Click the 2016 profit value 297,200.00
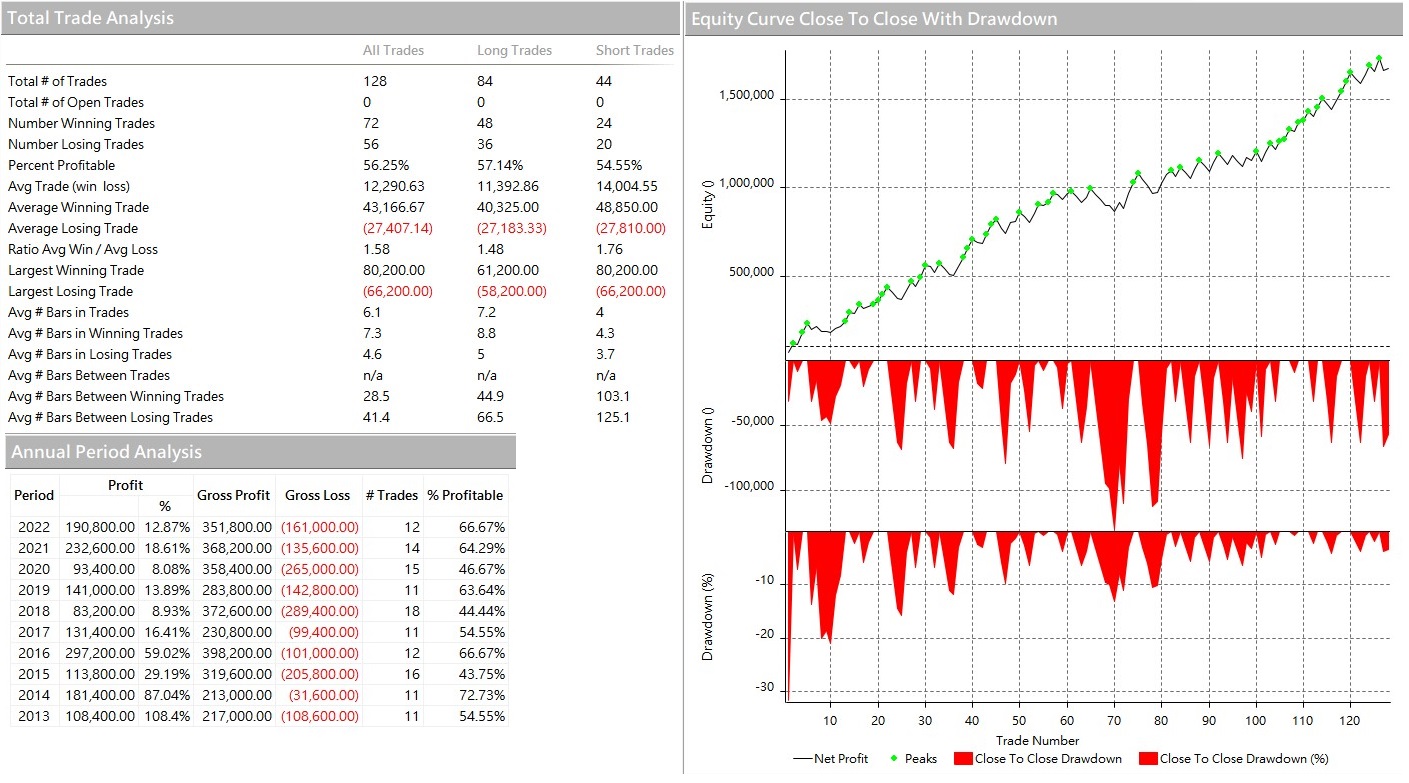Viewport: 1409px width, 783px height. [x=100, y=654]
